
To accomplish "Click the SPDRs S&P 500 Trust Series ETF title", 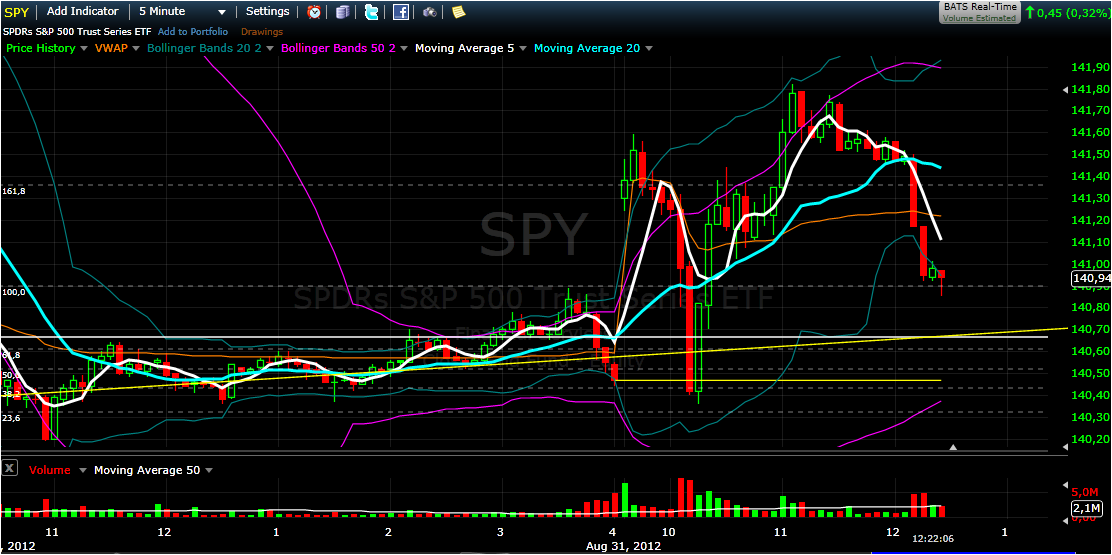I will (x=77, y=32).
